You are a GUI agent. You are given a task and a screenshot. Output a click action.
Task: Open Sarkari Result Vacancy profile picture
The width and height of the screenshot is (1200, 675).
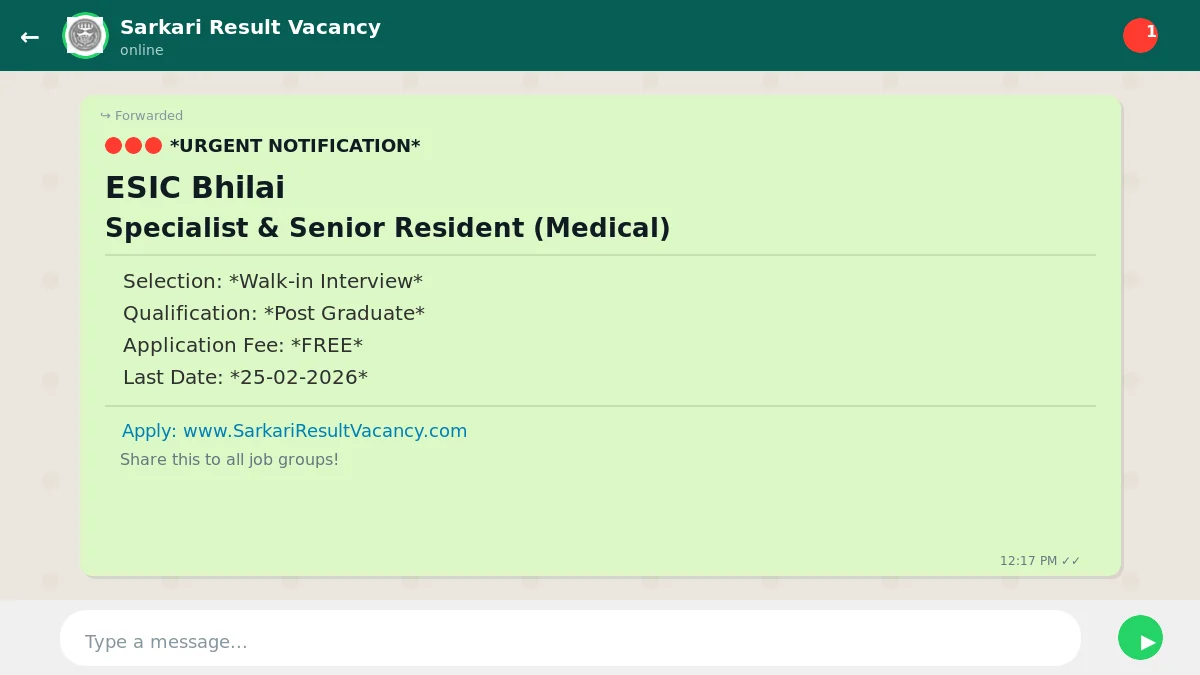tap(85, 36)
